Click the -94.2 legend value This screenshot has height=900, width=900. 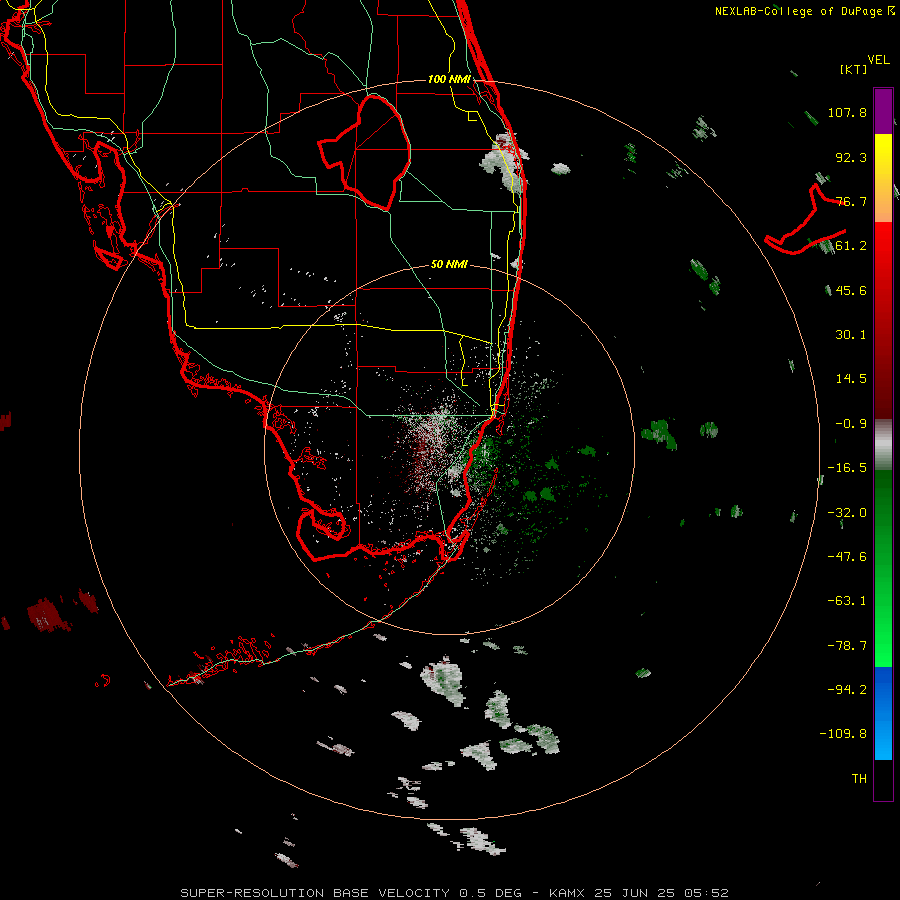click(x=847, y=690)
